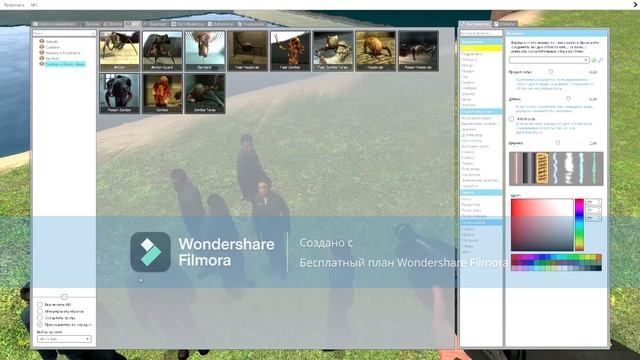Adjust the Предел силы slider

[551, 72]
